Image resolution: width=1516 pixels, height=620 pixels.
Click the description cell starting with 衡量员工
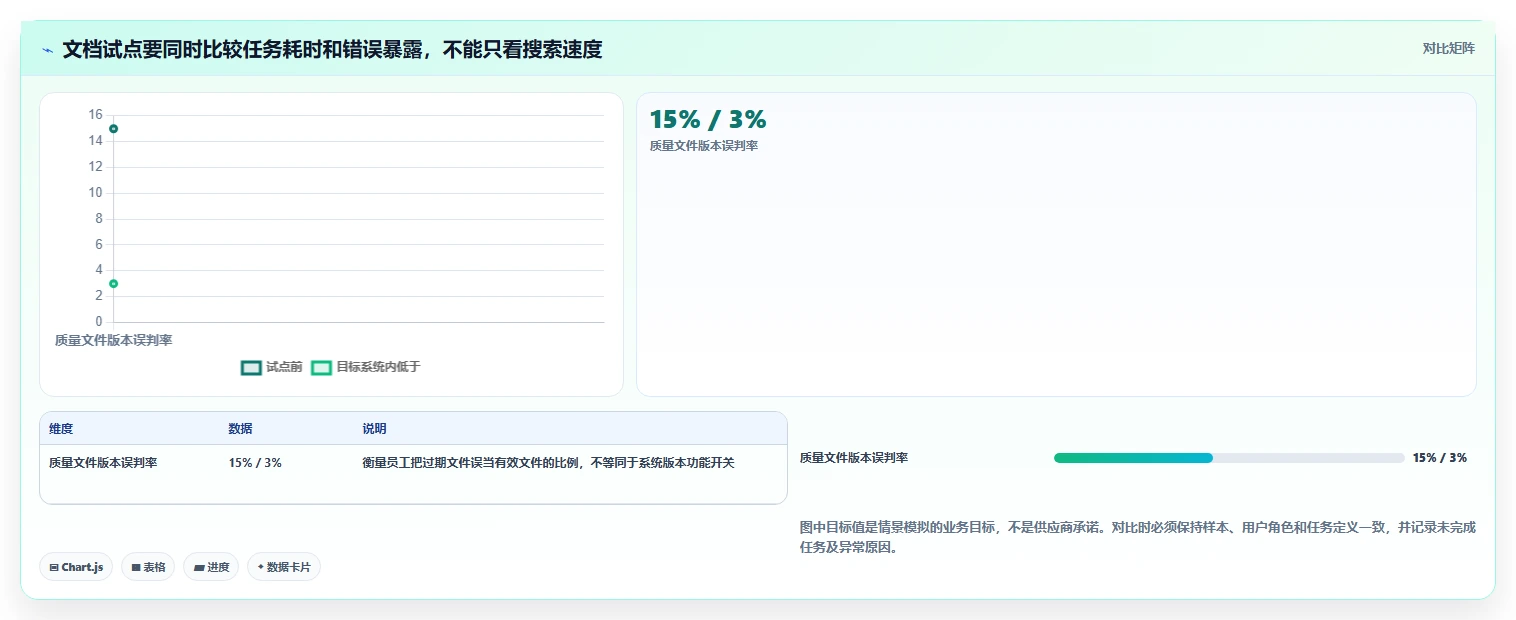(x=548, y=463)
